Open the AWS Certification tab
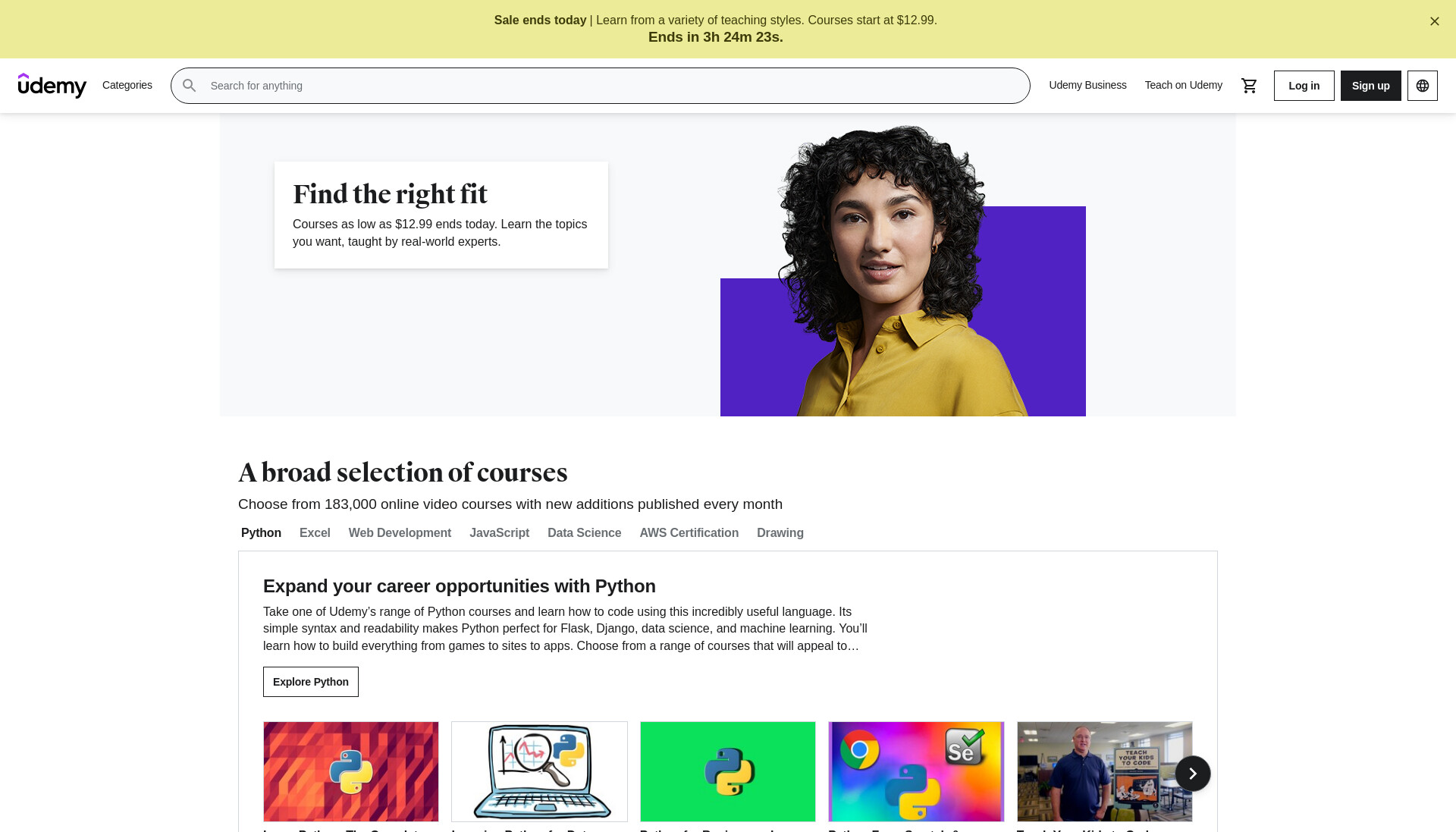1456x832 pixels. click(689, 533)
